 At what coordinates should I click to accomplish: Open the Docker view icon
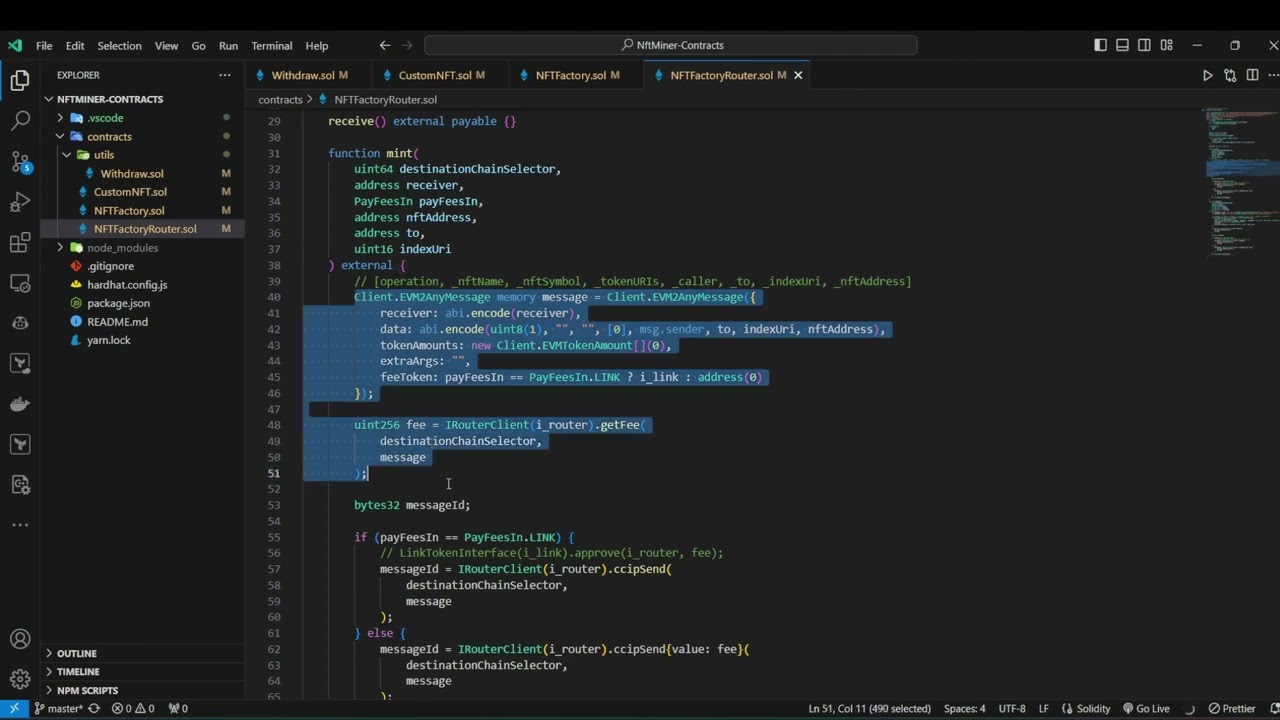pyautogui.click(x=20, y=404)
